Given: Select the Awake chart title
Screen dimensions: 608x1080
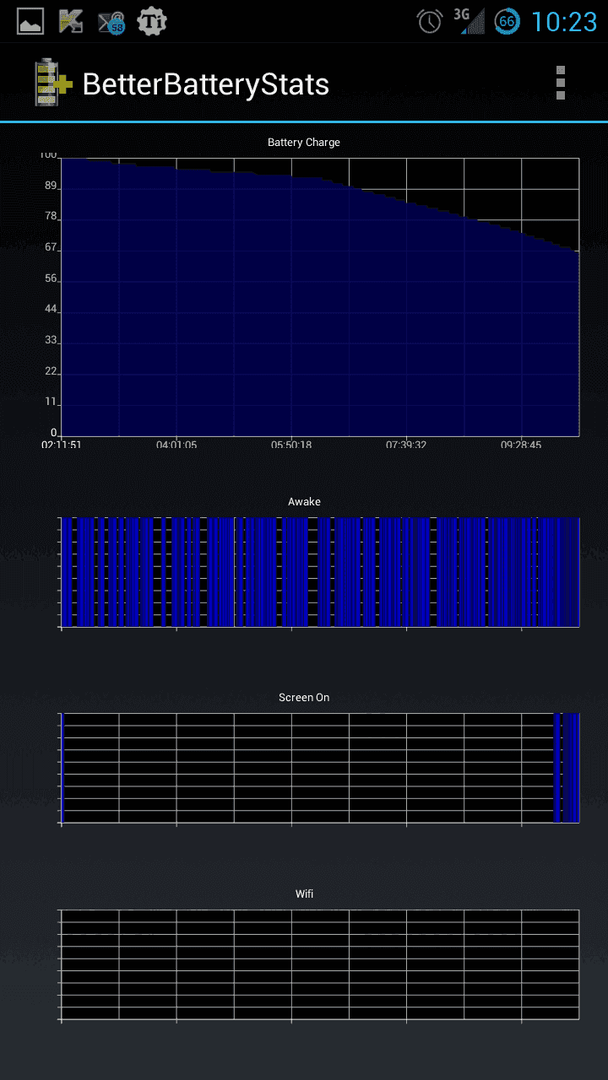Looking at the screenshot, I should [304, 502].
